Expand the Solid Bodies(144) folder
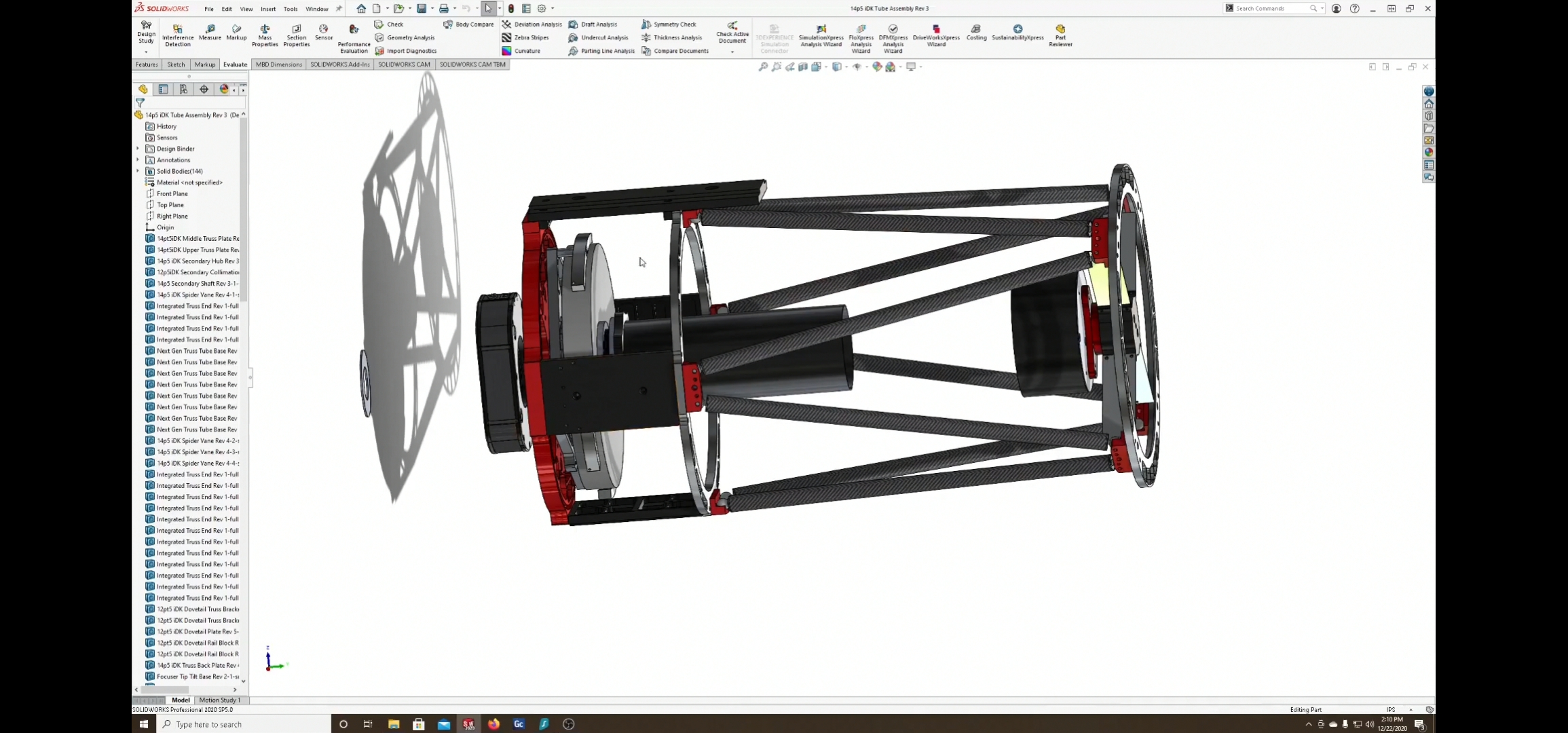This screenshot has height=733, width=1568. (138, 171)
